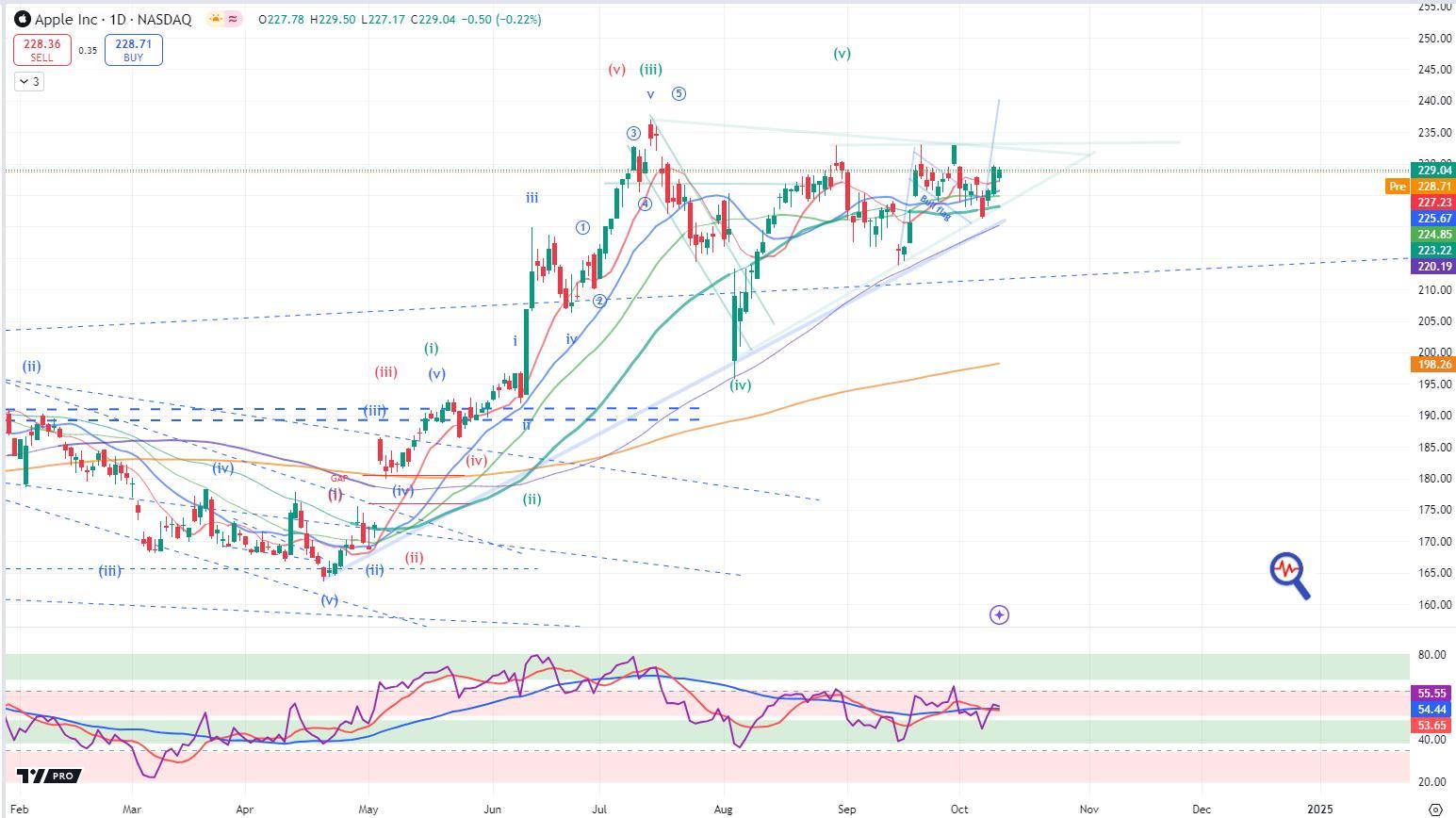Screen dimensions: 1456x818
Task: Click the H229.50 high value in legend
Action: (334, 19)
